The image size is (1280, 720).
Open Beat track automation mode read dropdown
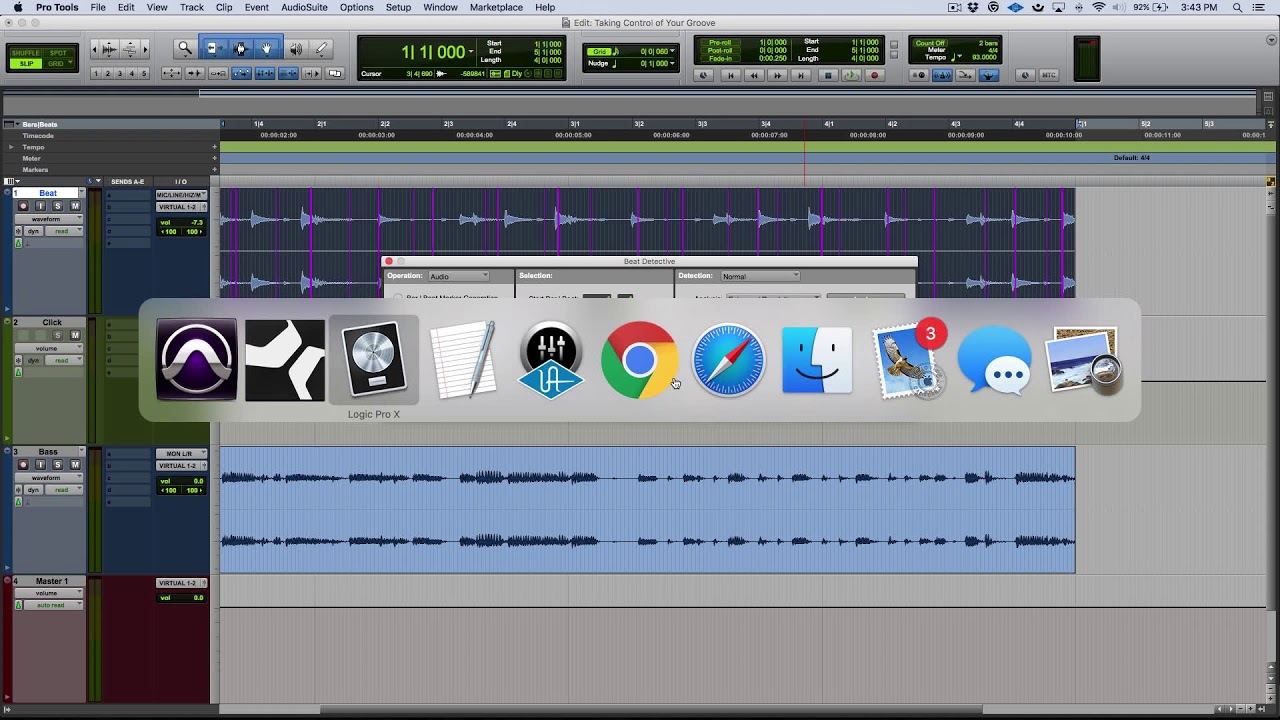[64, 231]
